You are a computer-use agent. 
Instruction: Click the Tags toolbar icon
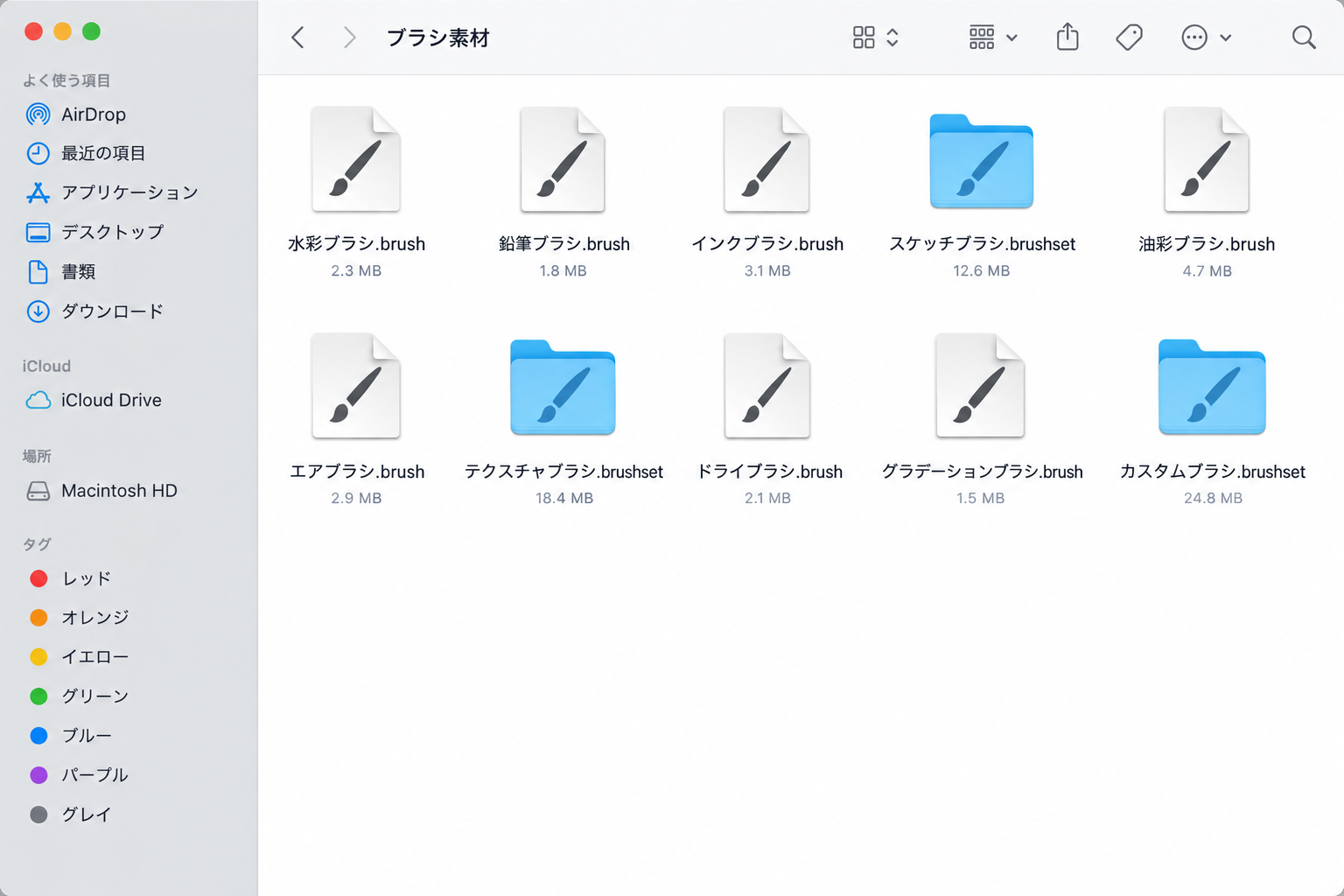1129,37
